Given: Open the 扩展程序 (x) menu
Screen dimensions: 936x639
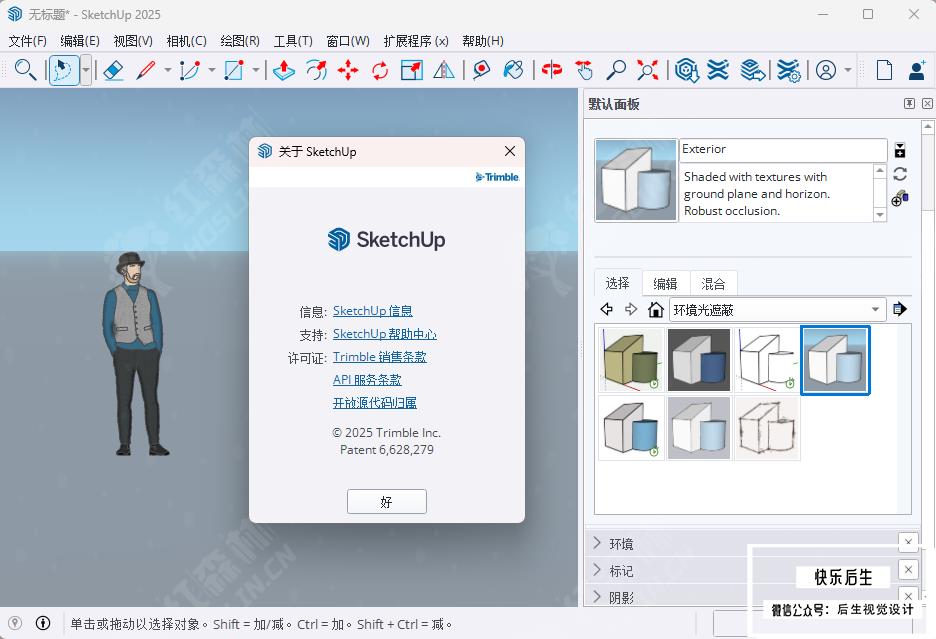Looking at the screenshot, I should pos(416,41).
